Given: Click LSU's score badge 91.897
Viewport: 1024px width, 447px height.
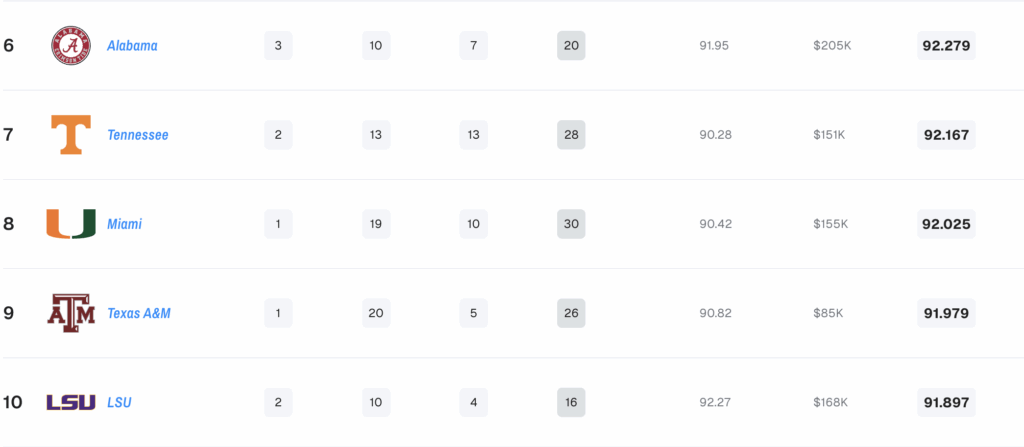Looking at the screenshot, I should 946,403.
